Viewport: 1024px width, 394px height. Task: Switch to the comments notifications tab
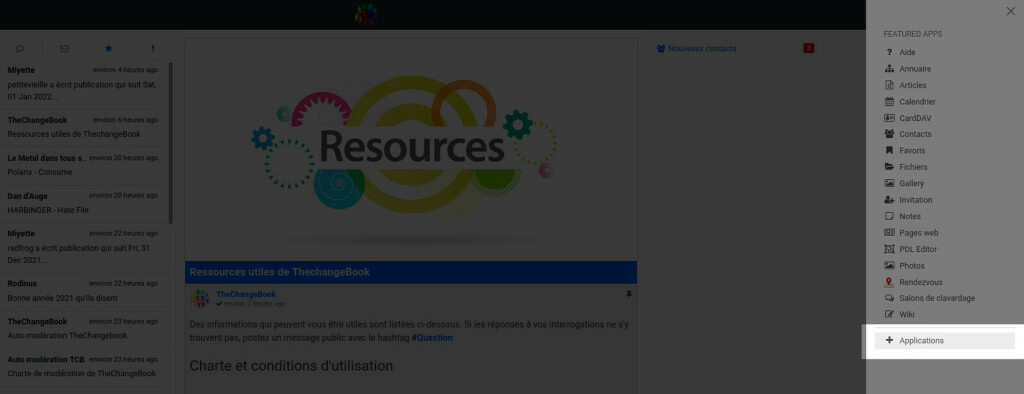(20, 48)
